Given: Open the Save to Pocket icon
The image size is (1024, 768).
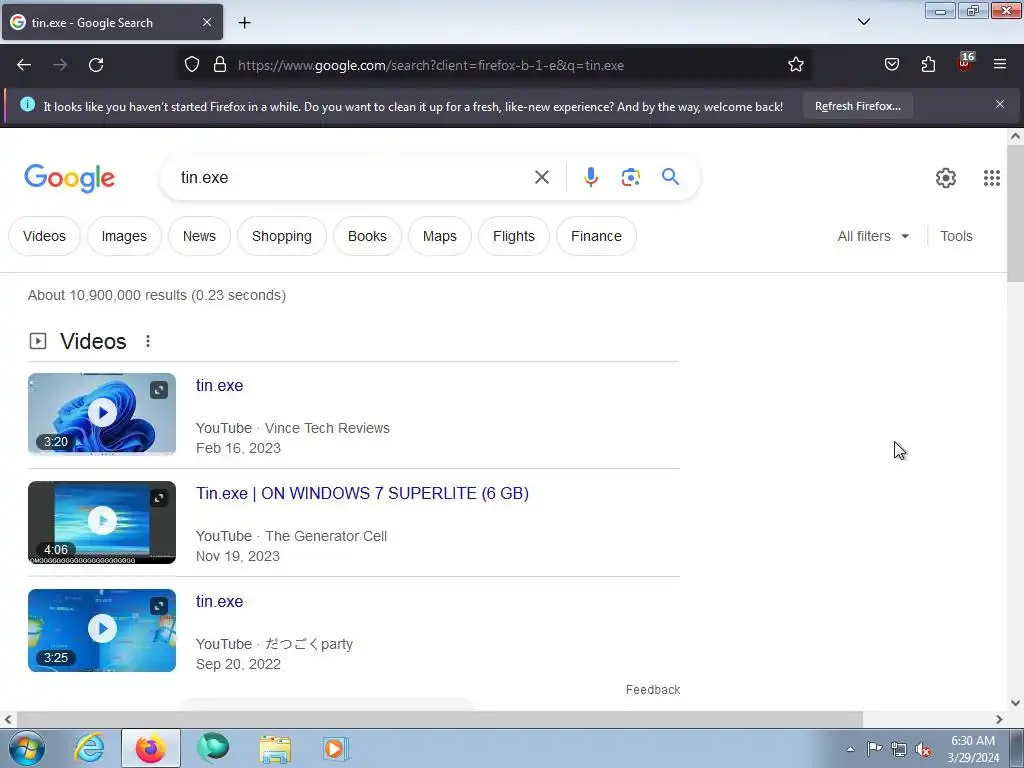Looking at the screenshot, I should click(891, 65).
